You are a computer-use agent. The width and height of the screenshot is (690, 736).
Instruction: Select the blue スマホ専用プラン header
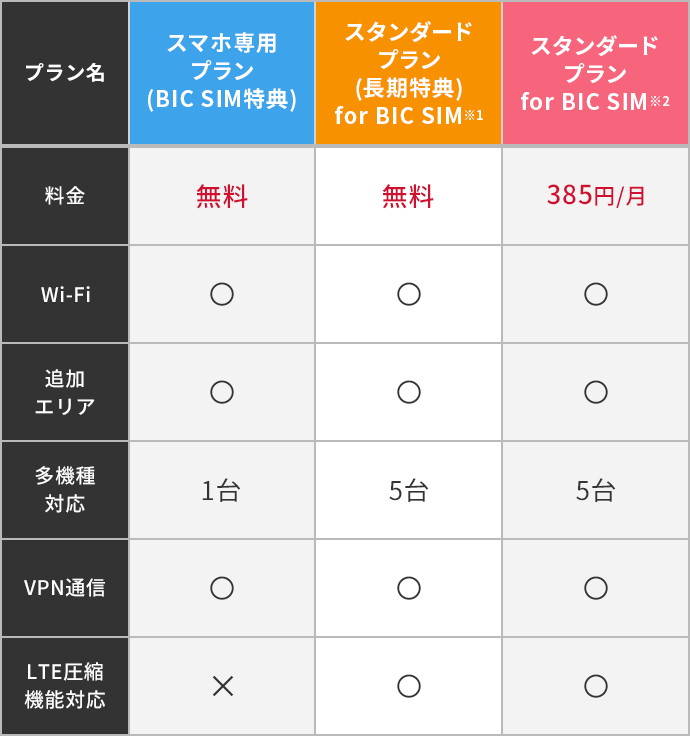pyautogui.click(x=222, y=72)
